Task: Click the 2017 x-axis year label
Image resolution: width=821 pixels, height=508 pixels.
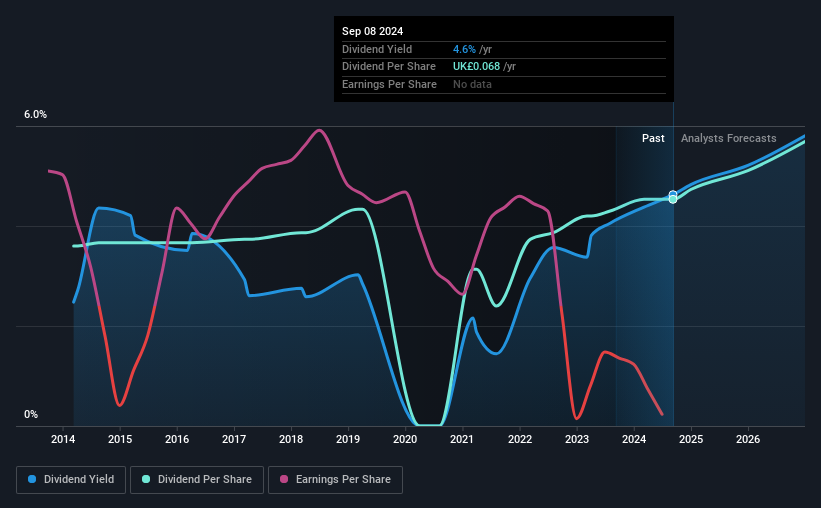Action: point(234,439)
